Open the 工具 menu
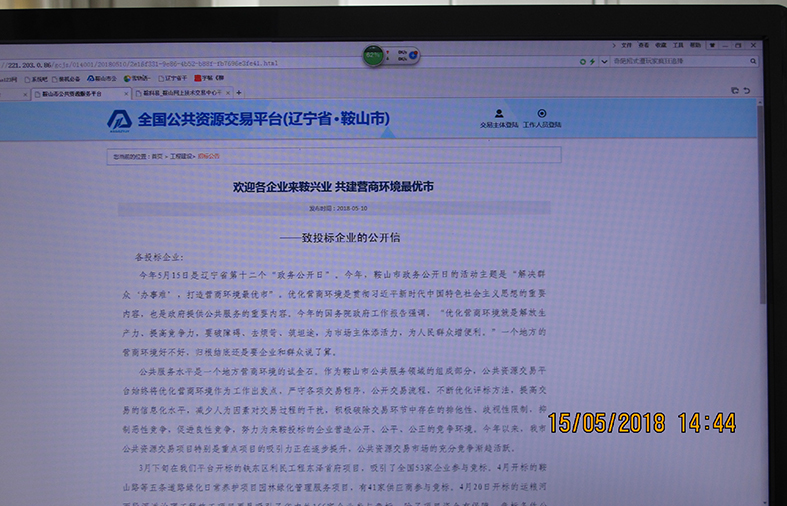The image size is (787, 506). (x=678, y=45)
